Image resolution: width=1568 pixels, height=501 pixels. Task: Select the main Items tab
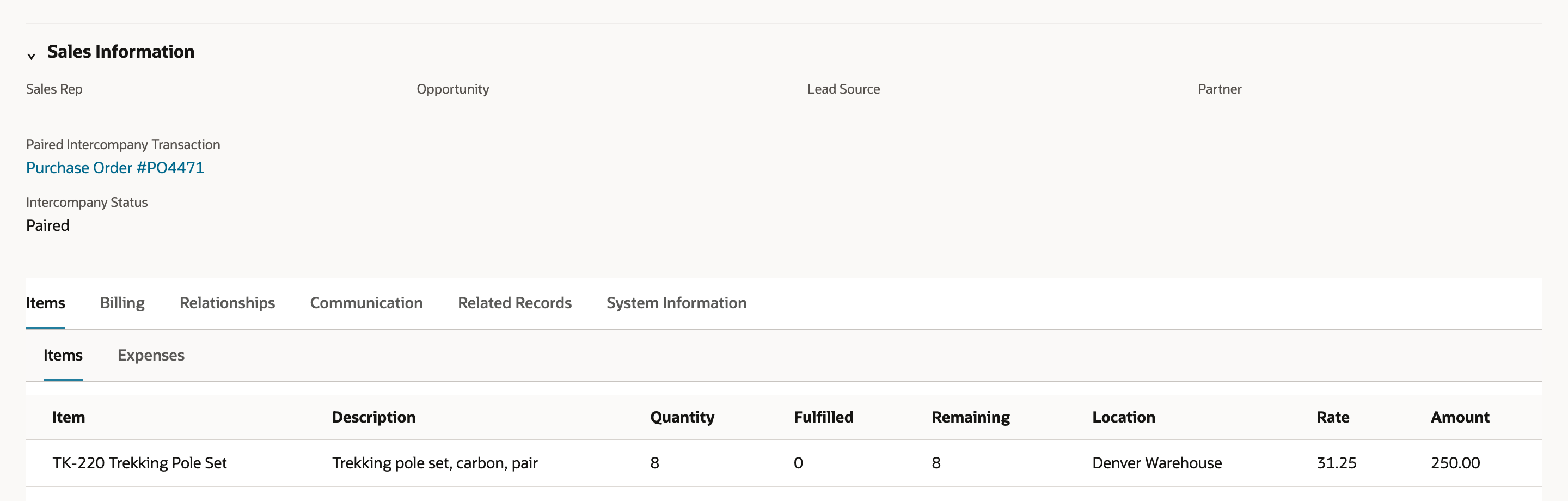46,303
